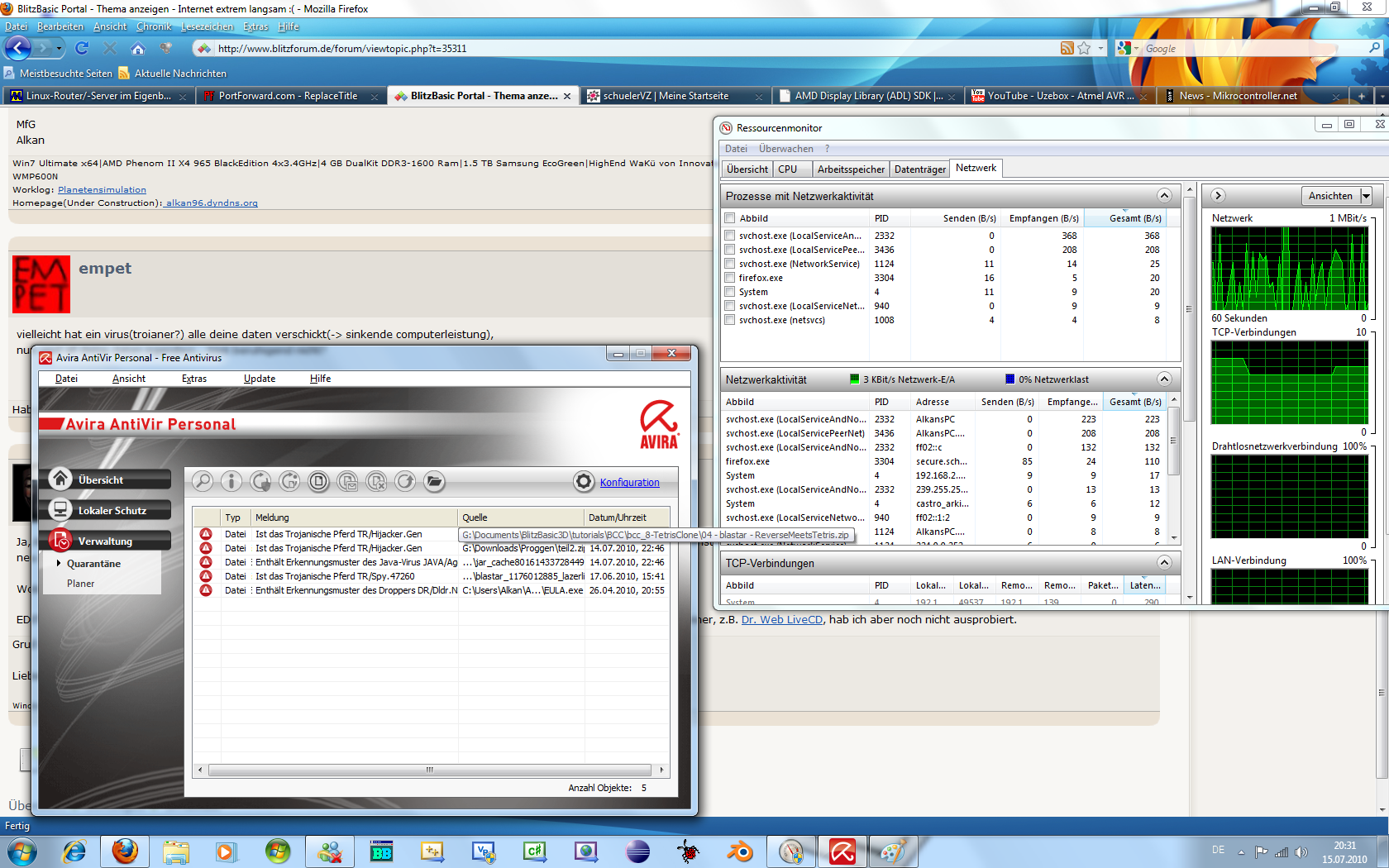1389x868 pixels.
Task: Tick the System process checkbox
Action: (x=729, y=292)
